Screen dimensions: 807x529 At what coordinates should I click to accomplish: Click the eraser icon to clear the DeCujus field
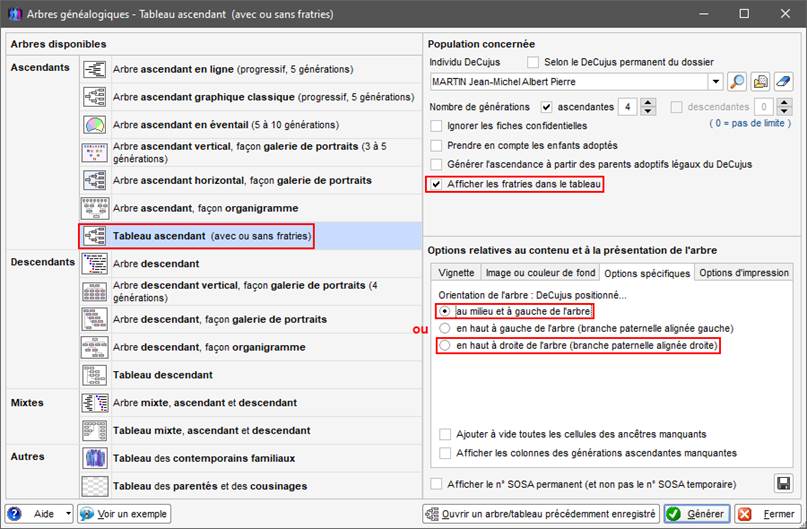pyautogui.click(x=783, y=82)
